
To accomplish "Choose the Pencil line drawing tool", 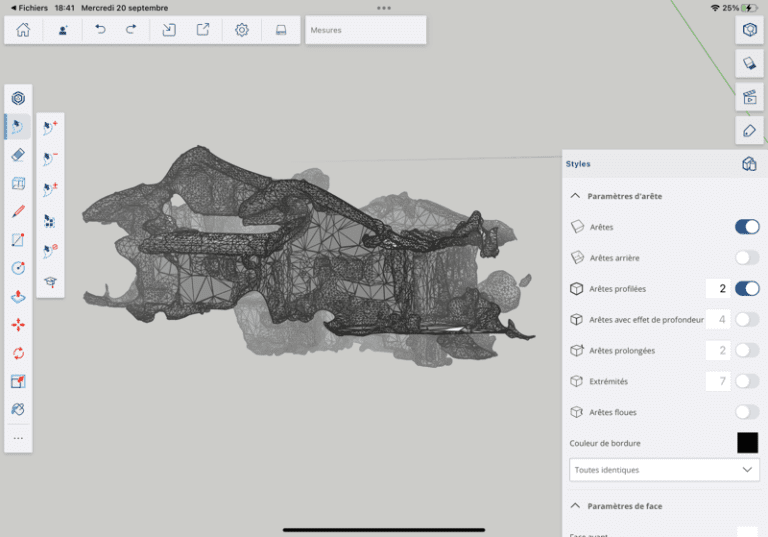I will [x=18, y=211].
